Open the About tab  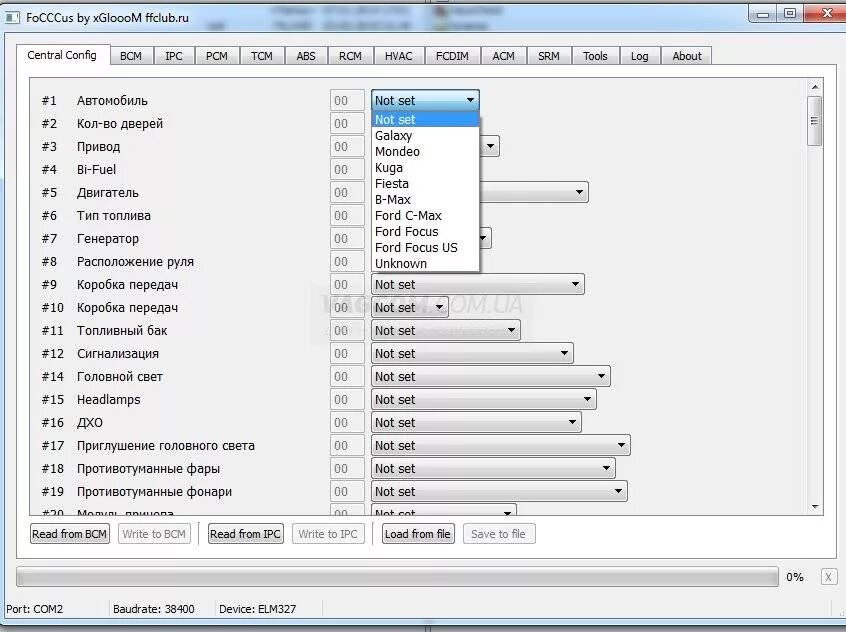pyautogui.click(x=687, y=56)
